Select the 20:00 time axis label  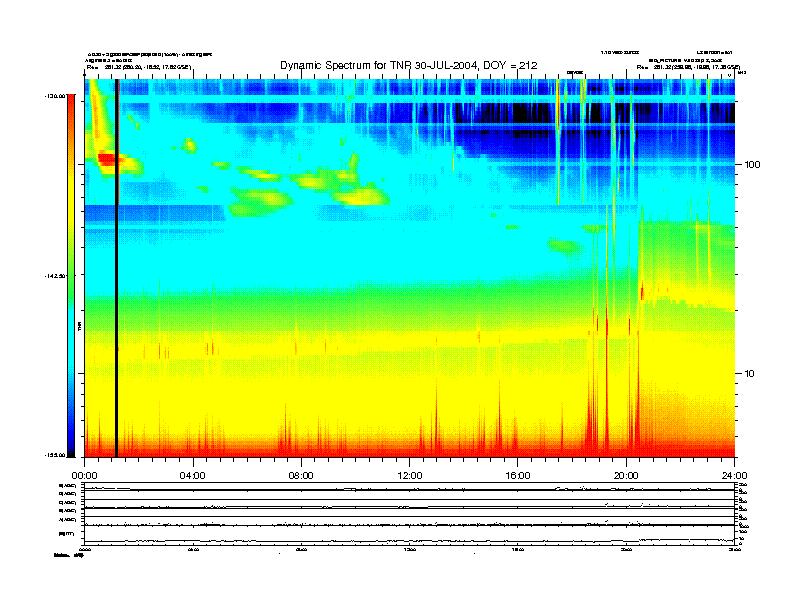[x=626, y=476]
